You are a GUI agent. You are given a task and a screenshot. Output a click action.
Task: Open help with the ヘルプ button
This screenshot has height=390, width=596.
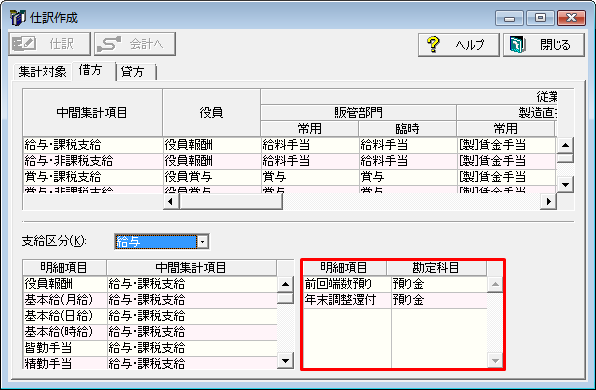click(459, 45)
